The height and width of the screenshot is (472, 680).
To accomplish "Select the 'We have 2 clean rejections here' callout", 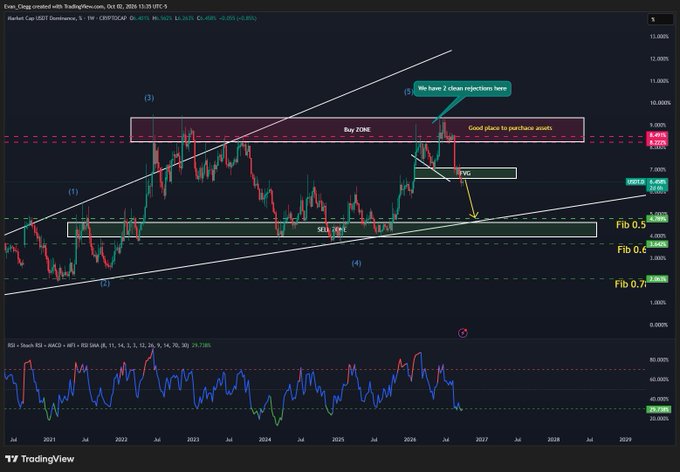I will coord(462,88).
